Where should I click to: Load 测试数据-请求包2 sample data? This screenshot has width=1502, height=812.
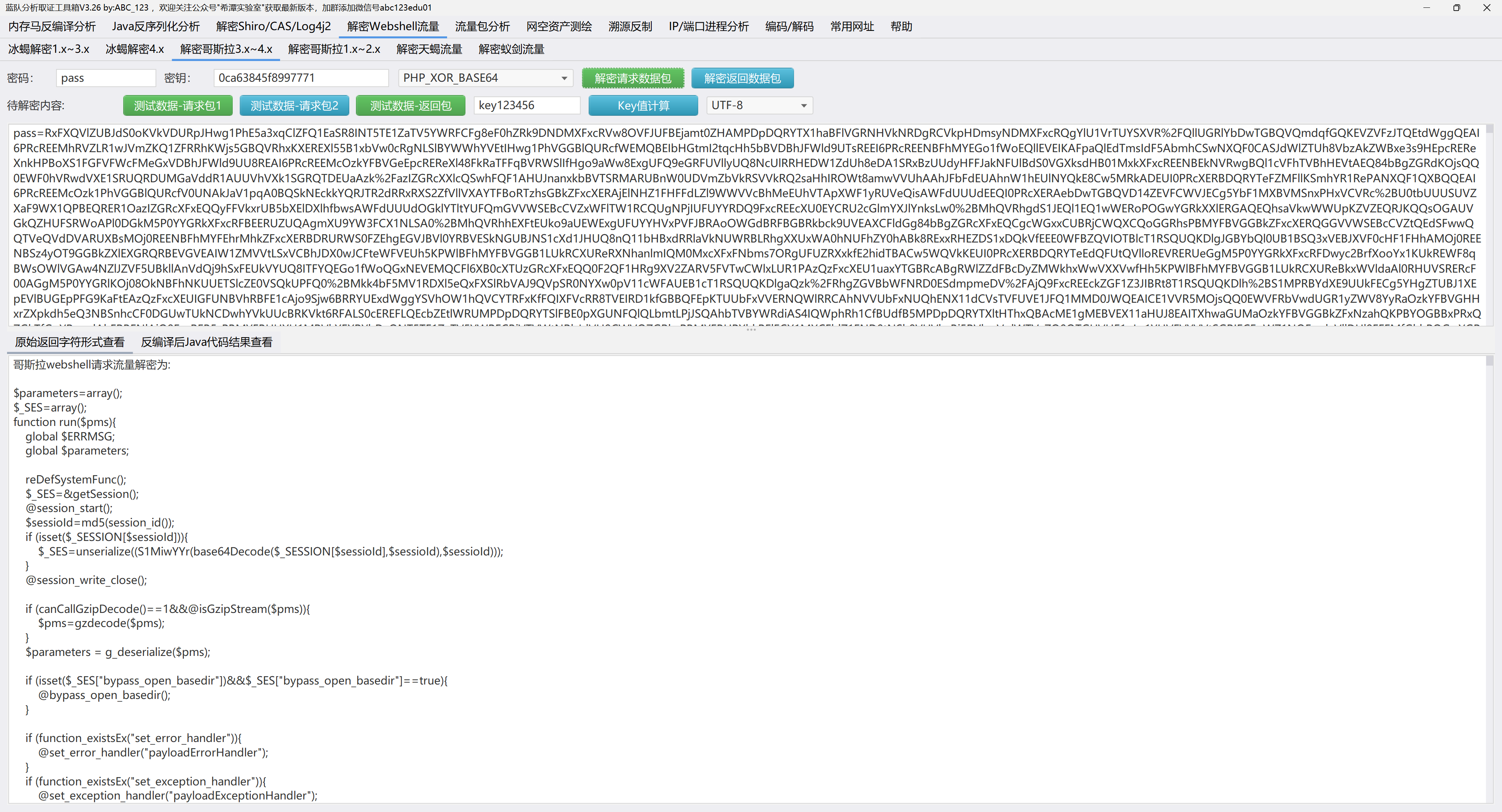click(x=294, y=106)
